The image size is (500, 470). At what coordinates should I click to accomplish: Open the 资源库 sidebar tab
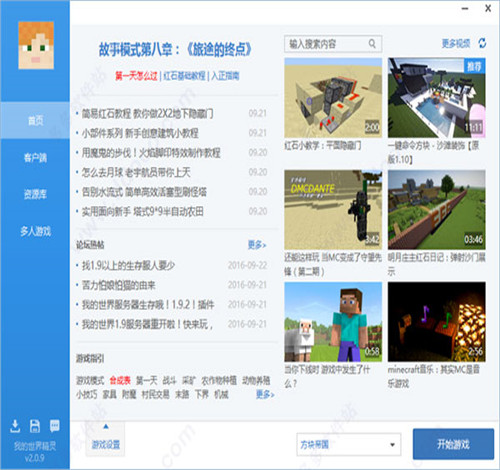coord(35,194)
